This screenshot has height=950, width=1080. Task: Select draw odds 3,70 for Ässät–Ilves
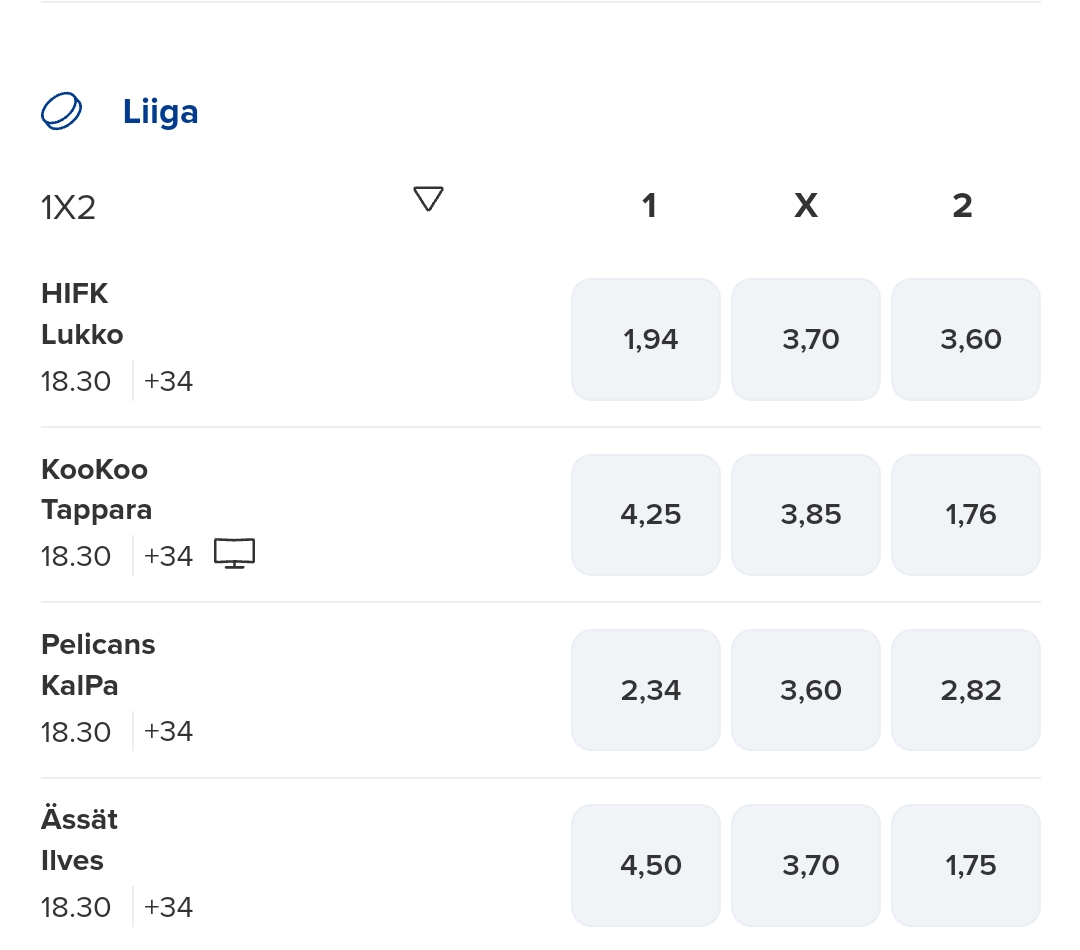click(806, 865)
